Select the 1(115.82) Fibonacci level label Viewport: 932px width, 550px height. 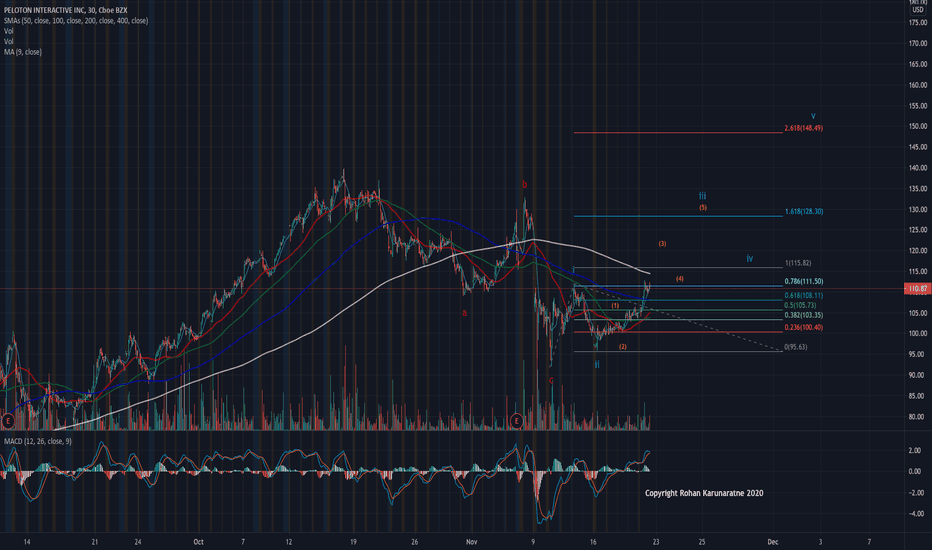pyautogui.click(x=798, y=263)
